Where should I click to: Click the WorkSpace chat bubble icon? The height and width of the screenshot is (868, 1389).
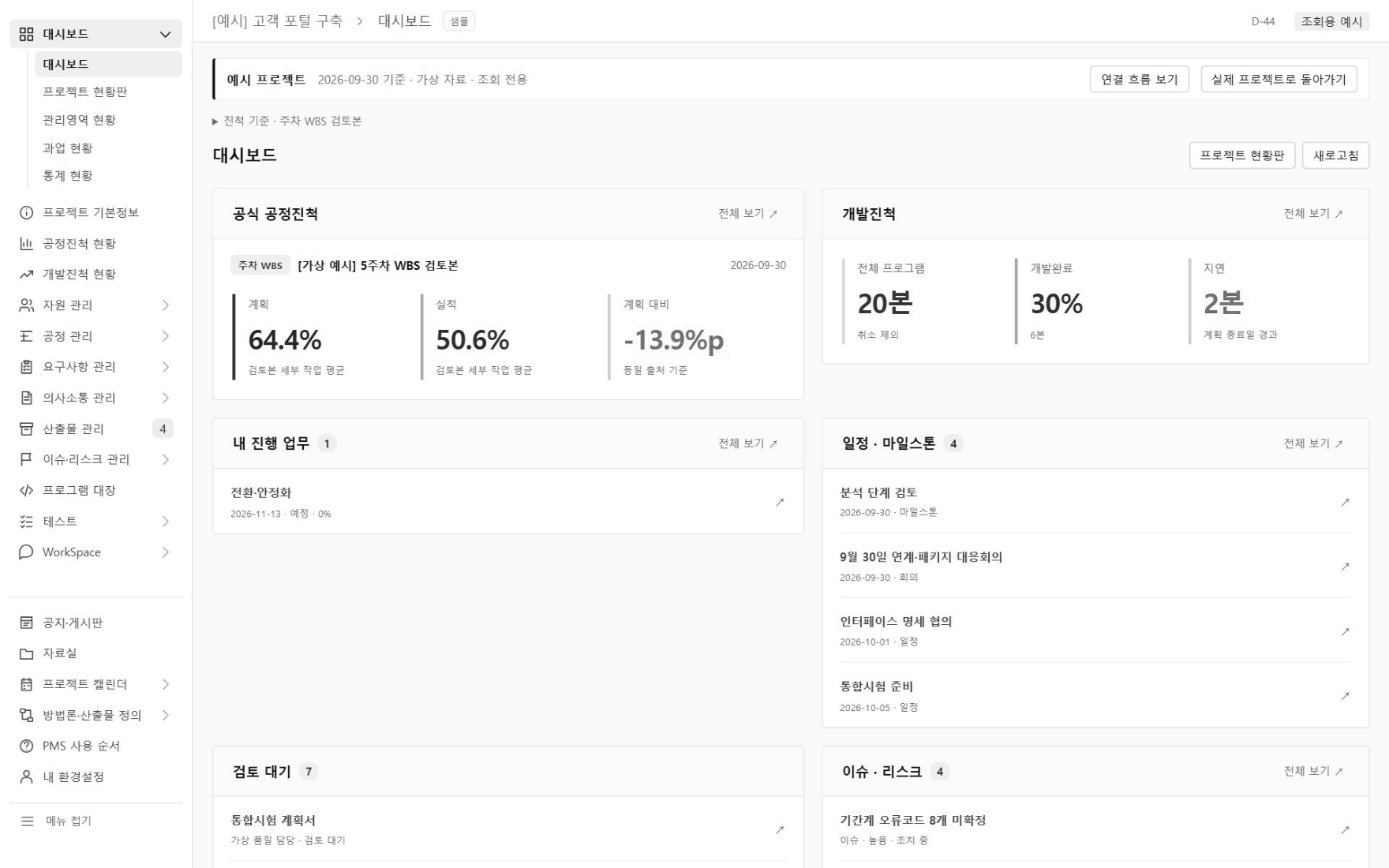pyautogui.click(x=27, y=552)
